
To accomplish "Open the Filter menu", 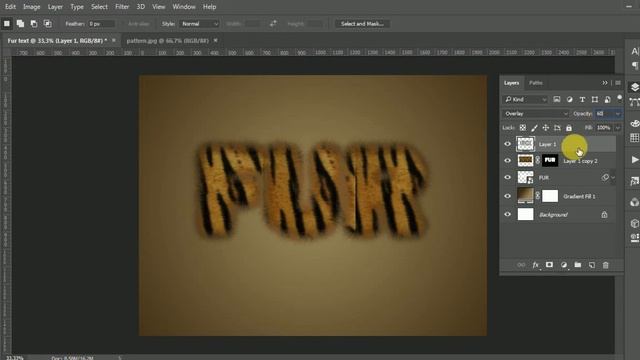I will (122, 7).
